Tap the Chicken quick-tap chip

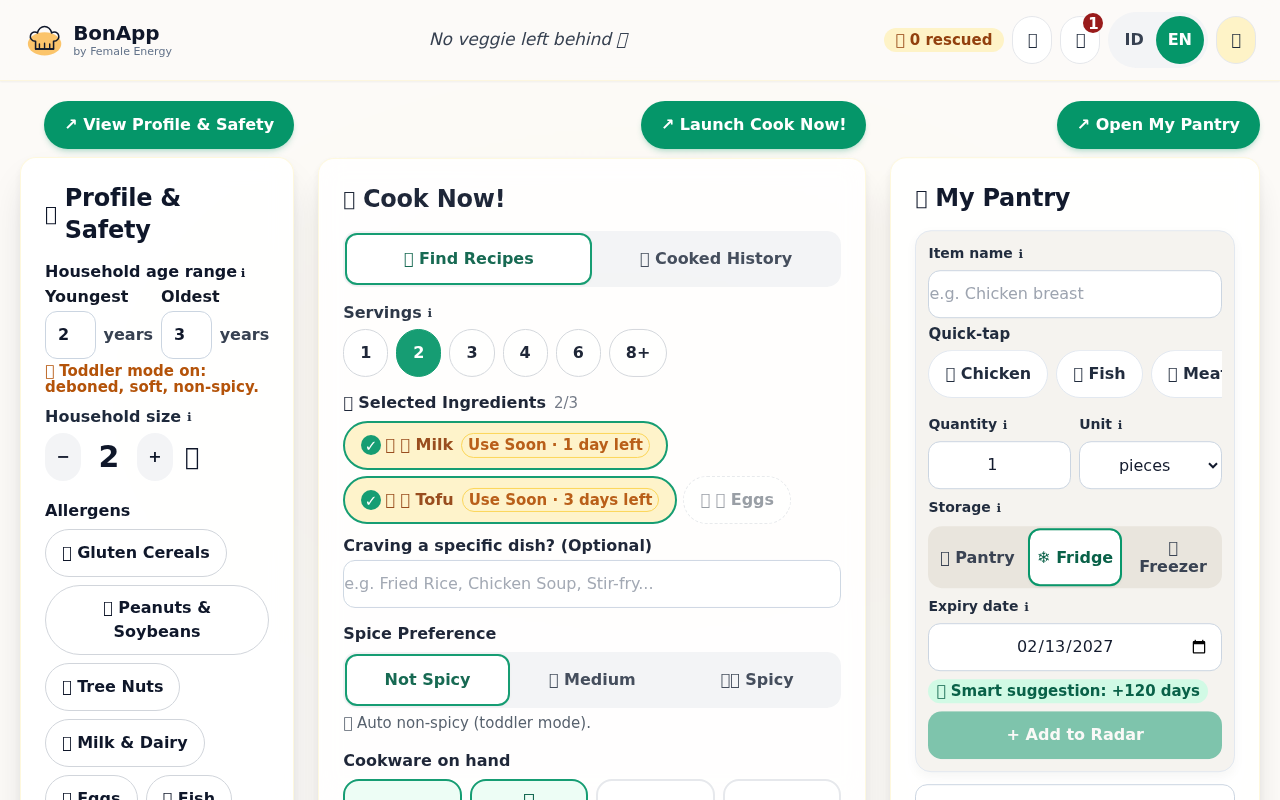988,374
